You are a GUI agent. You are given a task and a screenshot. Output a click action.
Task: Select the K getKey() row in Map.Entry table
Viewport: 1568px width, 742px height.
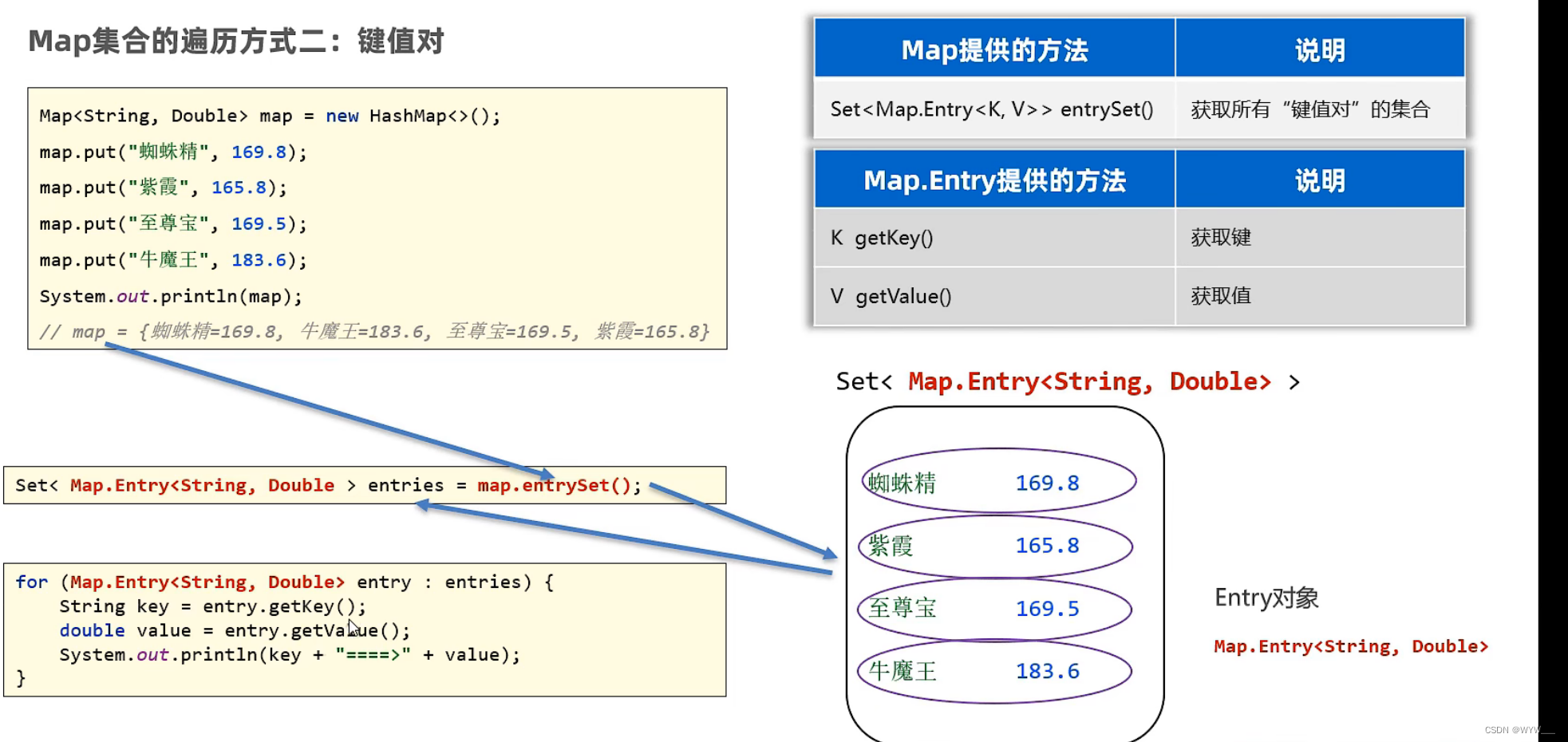point(993,238)
